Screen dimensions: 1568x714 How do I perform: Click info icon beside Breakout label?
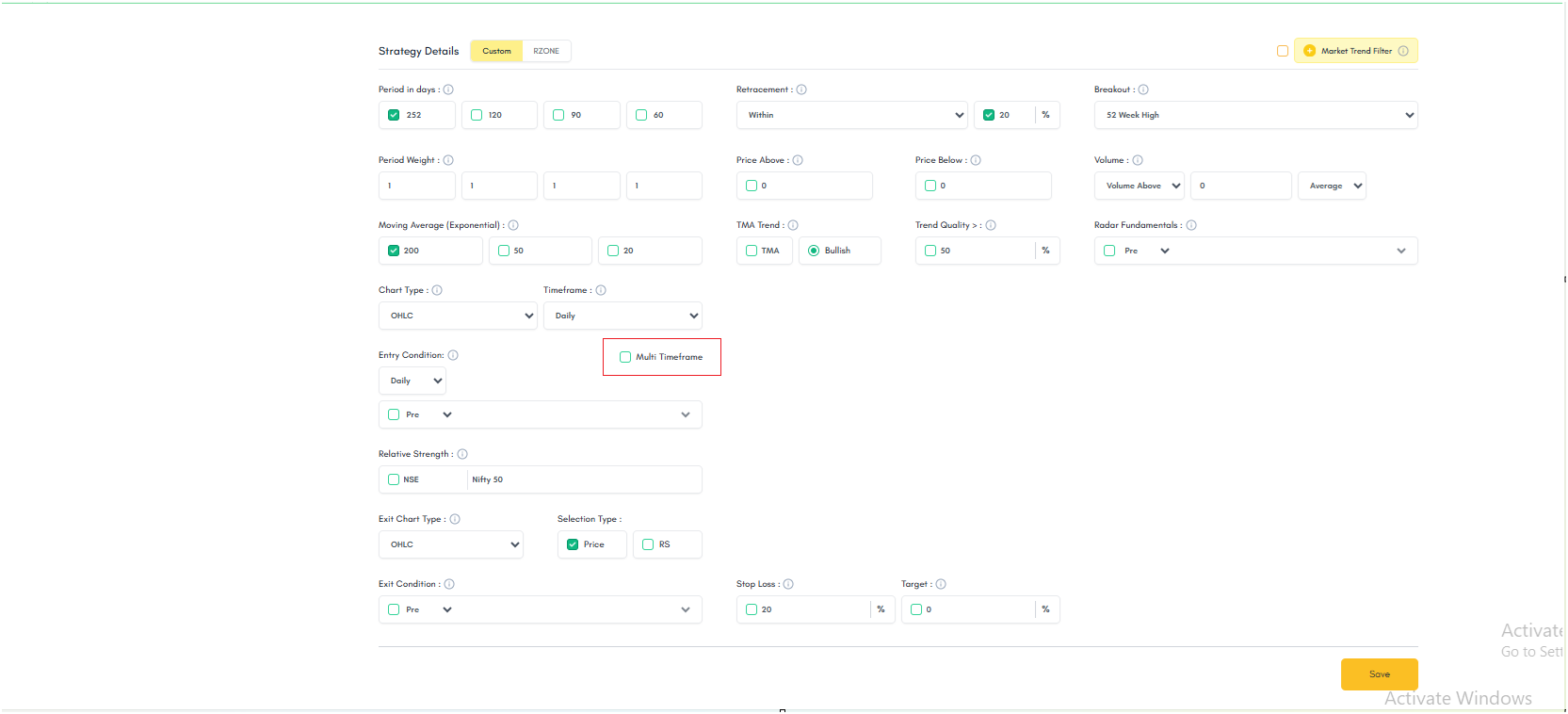point(1143,89)
